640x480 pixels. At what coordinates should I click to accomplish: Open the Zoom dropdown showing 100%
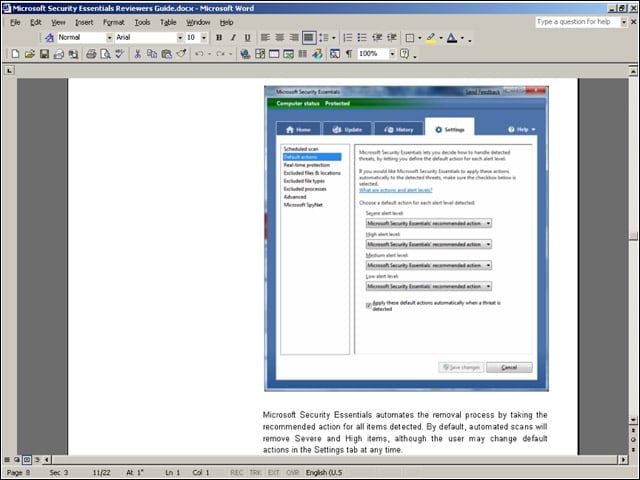[x=392, y=54]
